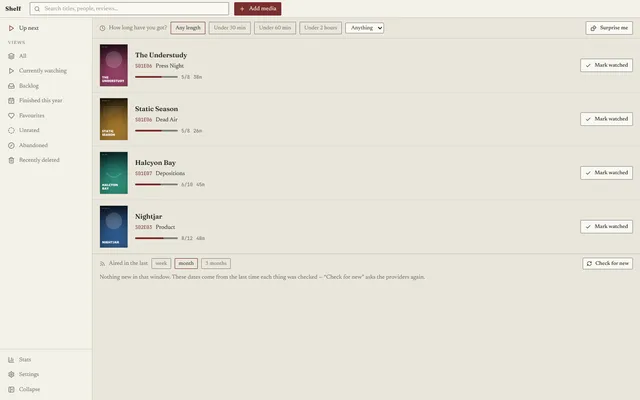The image size is (640, 400).
Task: Select the Under 30 min filter
Action: (x=230, y=28)
